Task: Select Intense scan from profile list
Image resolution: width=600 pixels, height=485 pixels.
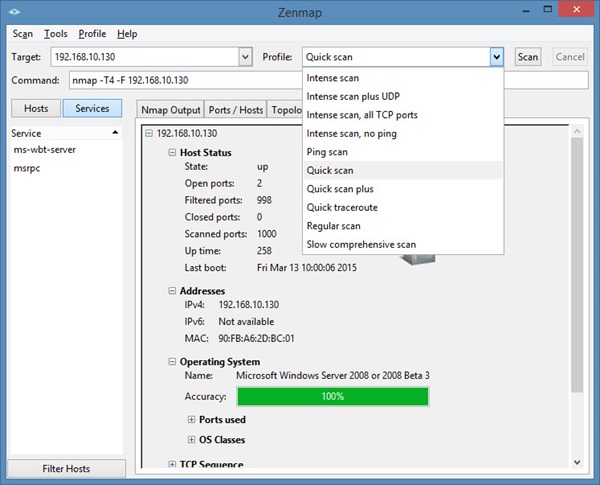Action: [x=333, y=78]
